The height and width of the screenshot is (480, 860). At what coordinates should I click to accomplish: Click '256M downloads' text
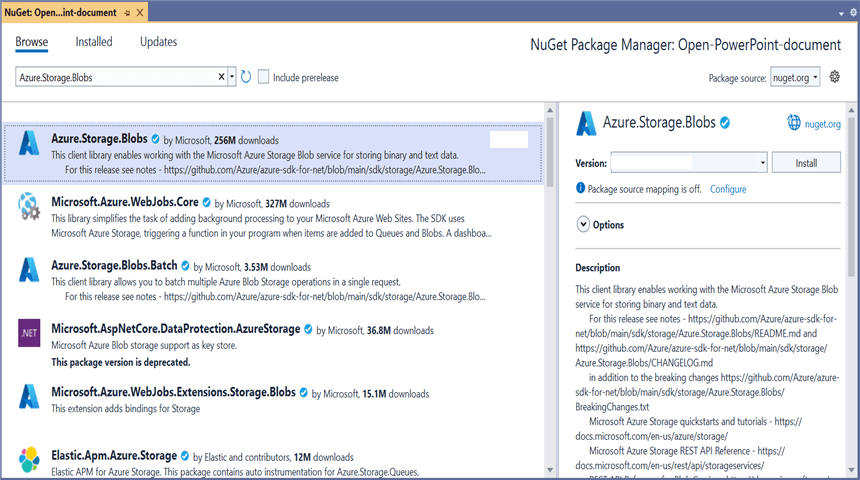click(246, 140)
